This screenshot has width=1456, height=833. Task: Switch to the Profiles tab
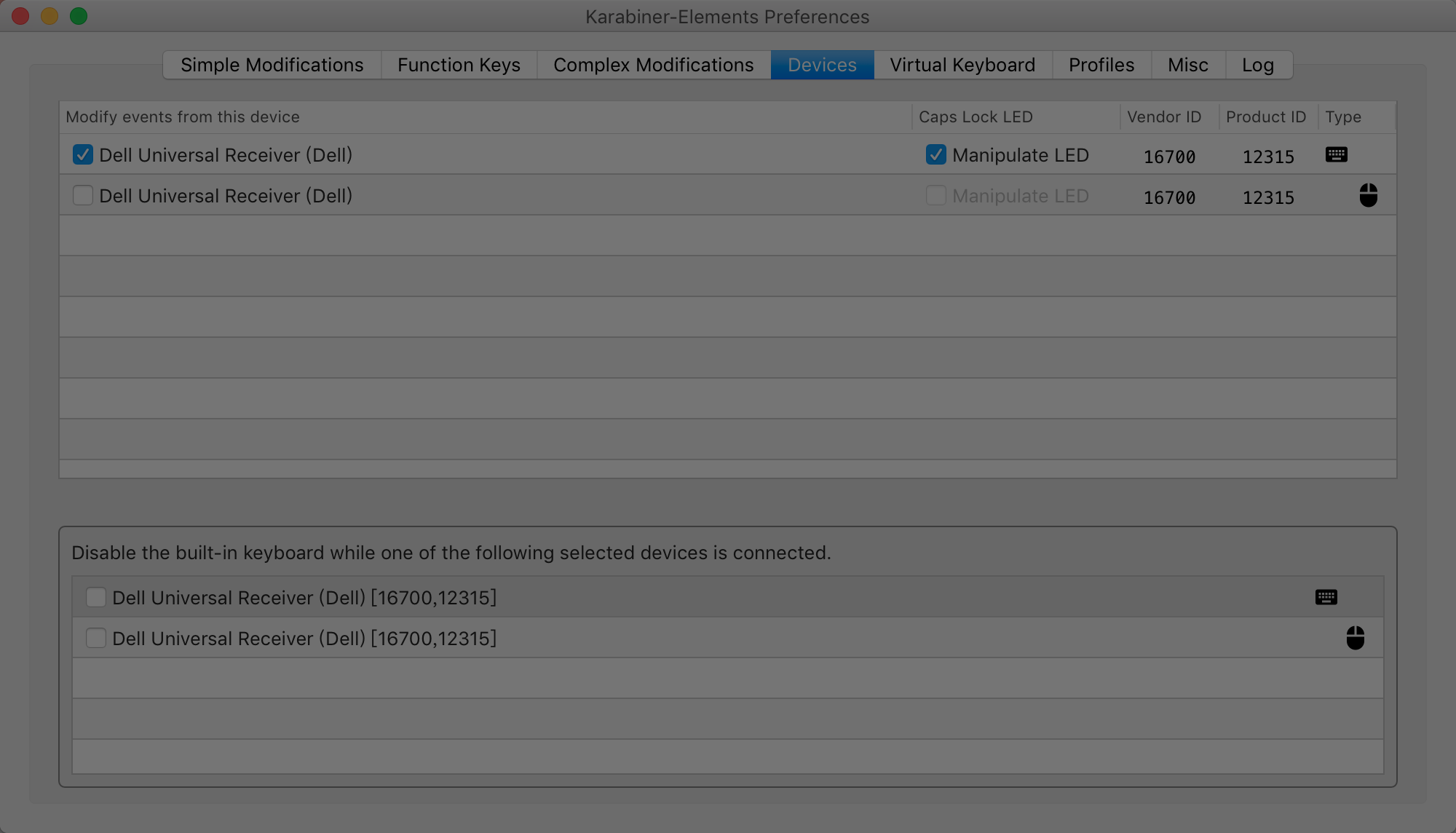click(1101, 65)
